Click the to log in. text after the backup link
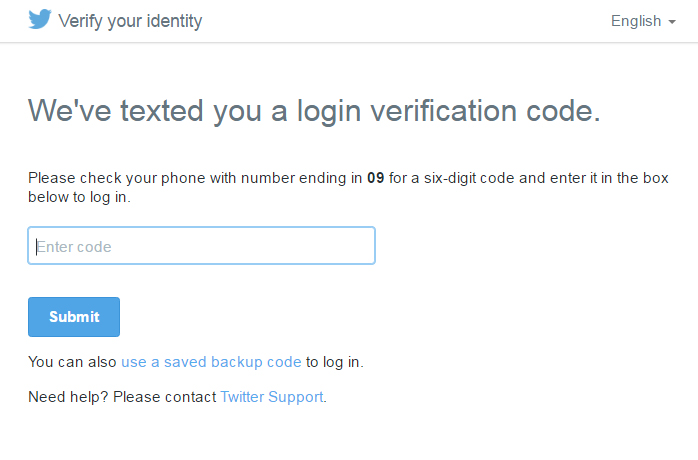Viewport: 698px width, 460px height. [335, 362]
